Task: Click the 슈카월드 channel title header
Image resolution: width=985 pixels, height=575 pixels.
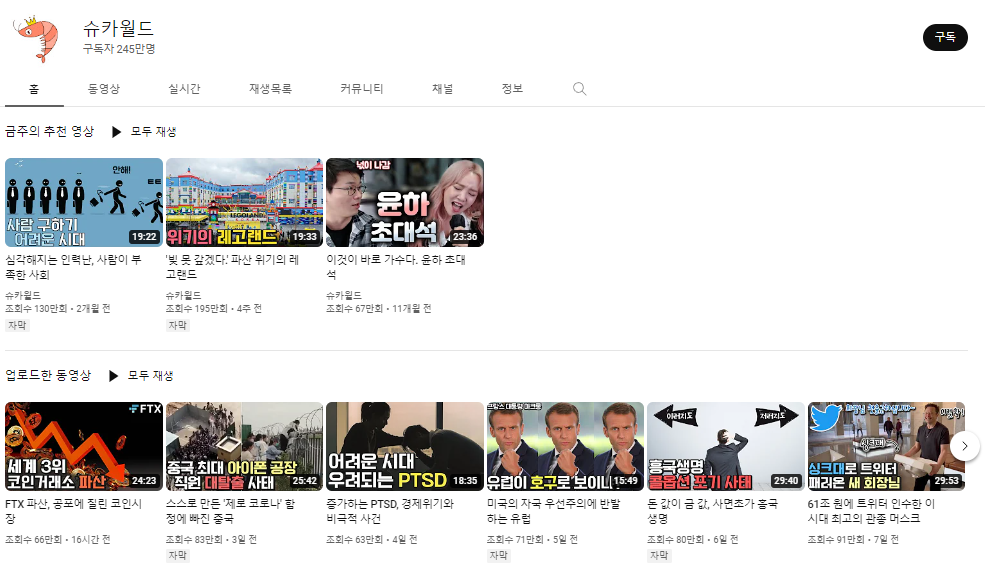Action: pyautogui.click(x=118, y=28)
